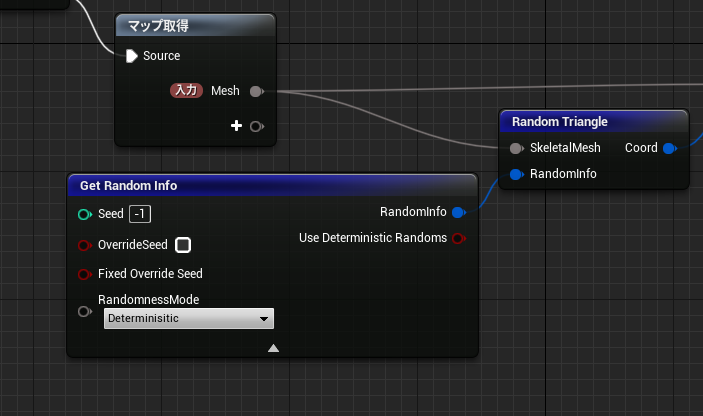Select the Random Triangle node header
703x416 pixels.
tap(594, 122)
